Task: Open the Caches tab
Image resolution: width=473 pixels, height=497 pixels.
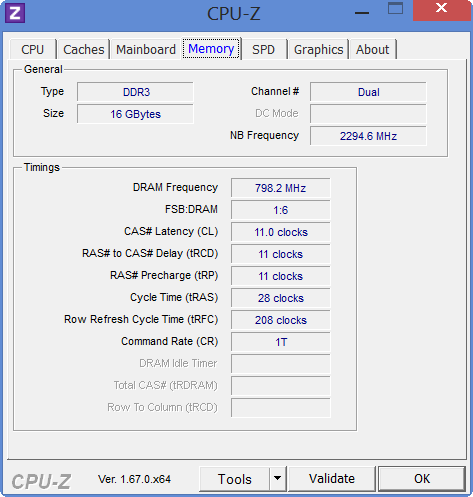Action: [x=84, y=50]
